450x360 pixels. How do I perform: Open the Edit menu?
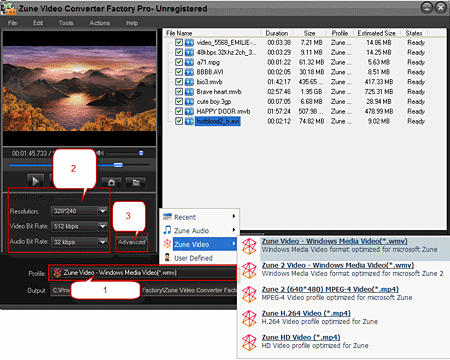38,23
